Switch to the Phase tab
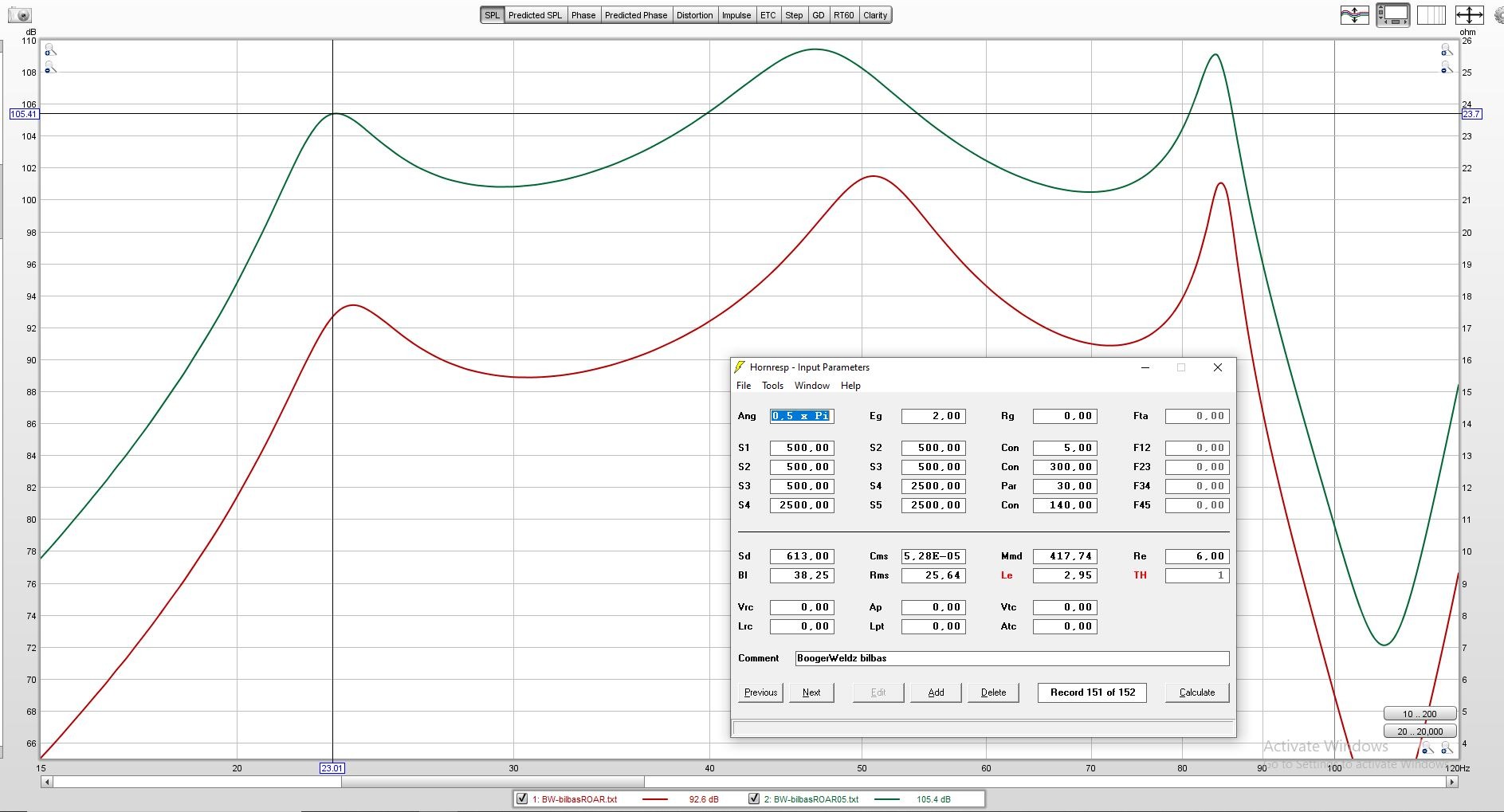The height and width of the screenshot is (812, 1504). coord(583,15)
